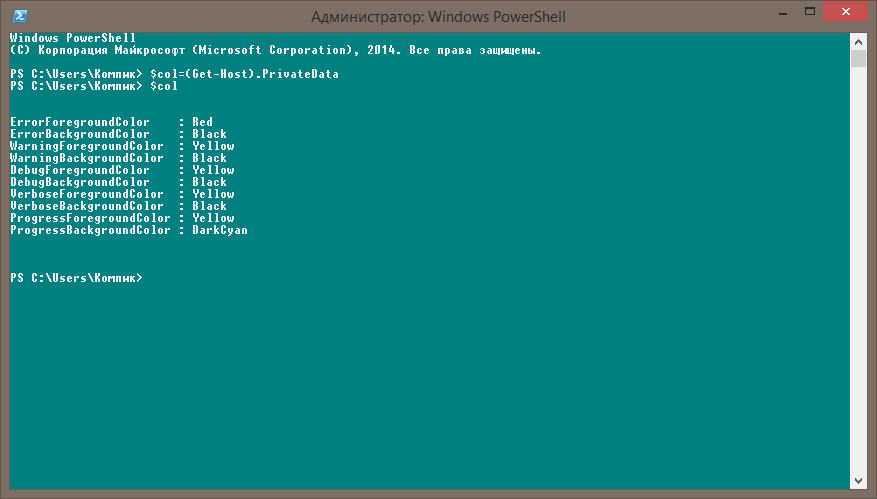The image size is (877, 499).
Task: Click the ErrorForegroundColor property name
Action: coord(80,122)
